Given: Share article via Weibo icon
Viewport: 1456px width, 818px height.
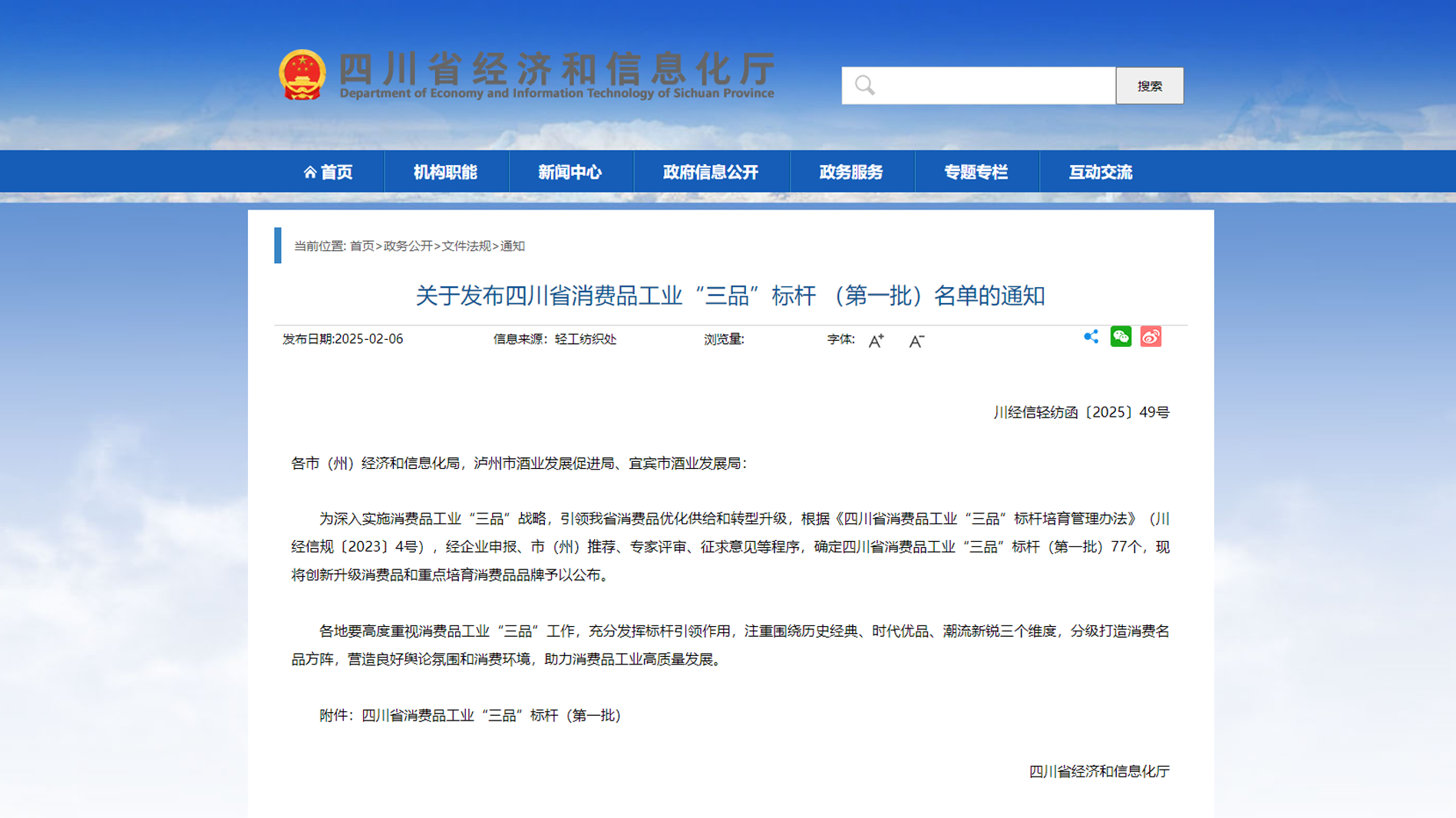Looking at the screenshot, I should (1151, 337).
